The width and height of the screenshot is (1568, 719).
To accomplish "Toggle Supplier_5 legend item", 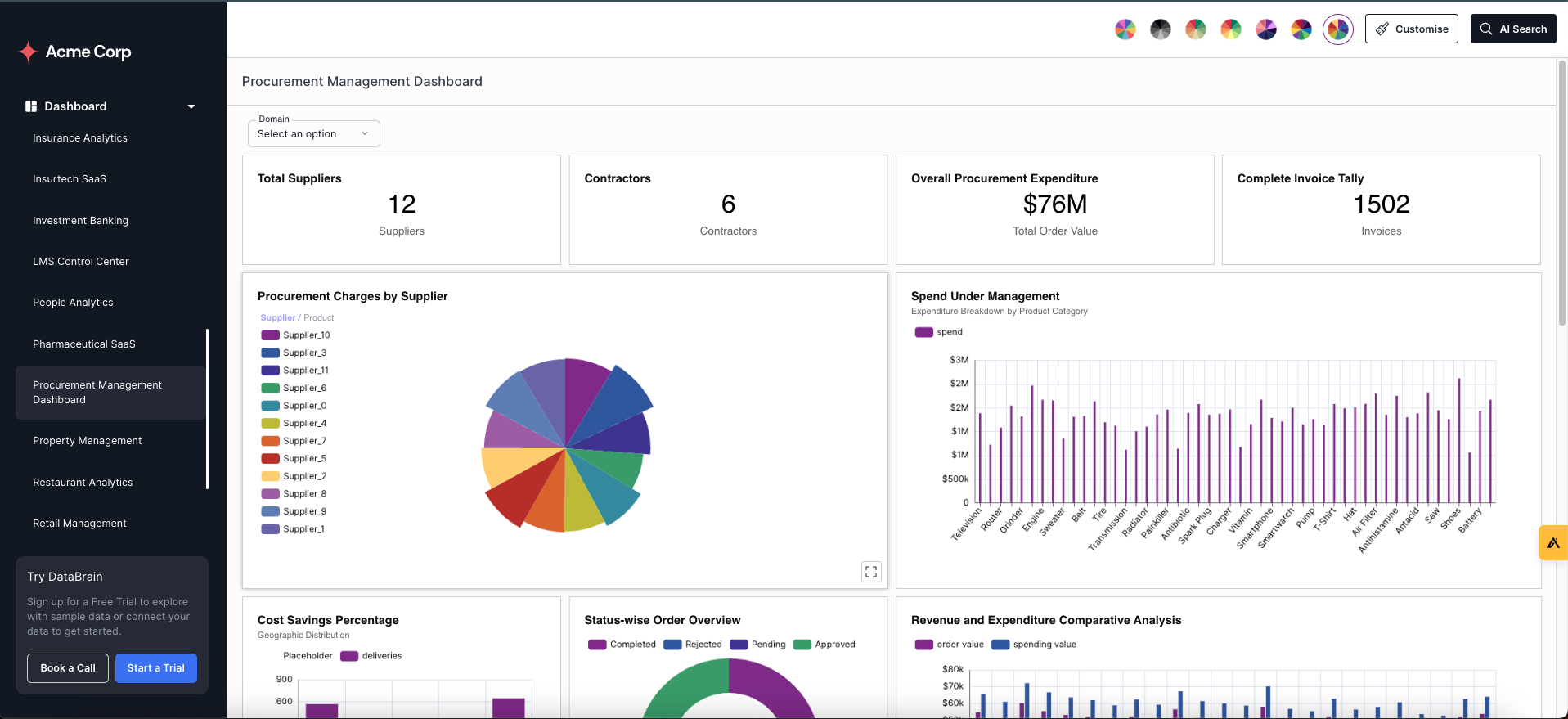I will tap(294, 459).
